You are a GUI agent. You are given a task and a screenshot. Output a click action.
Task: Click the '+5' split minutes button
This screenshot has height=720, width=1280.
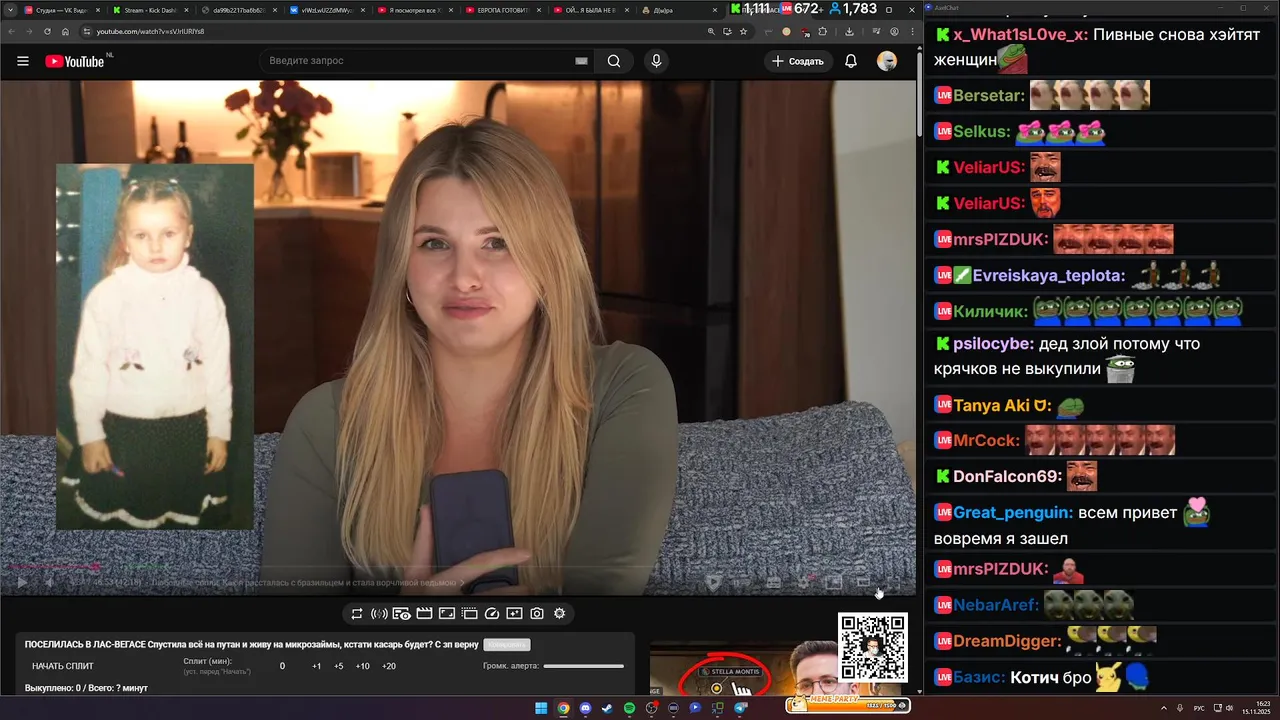339,666
